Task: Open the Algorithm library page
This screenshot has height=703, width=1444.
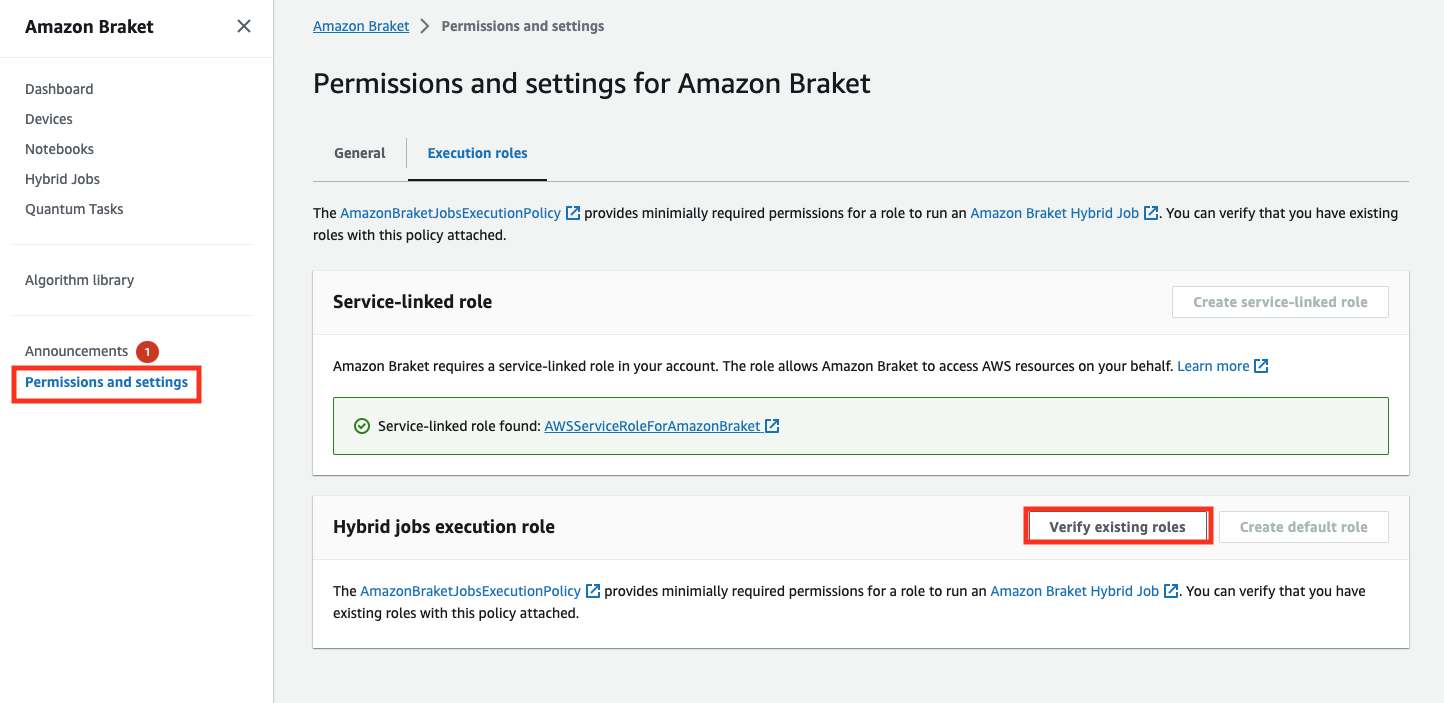Action: tap(80, 279)
